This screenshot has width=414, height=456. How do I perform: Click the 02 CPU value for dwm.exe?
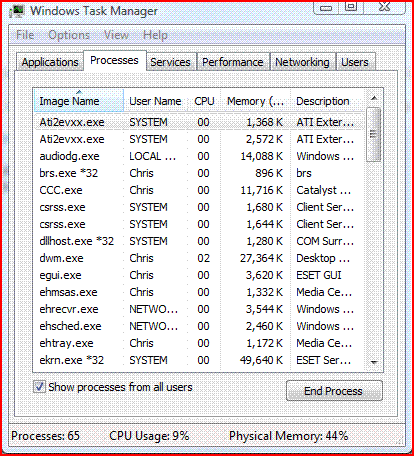[203, 258]
